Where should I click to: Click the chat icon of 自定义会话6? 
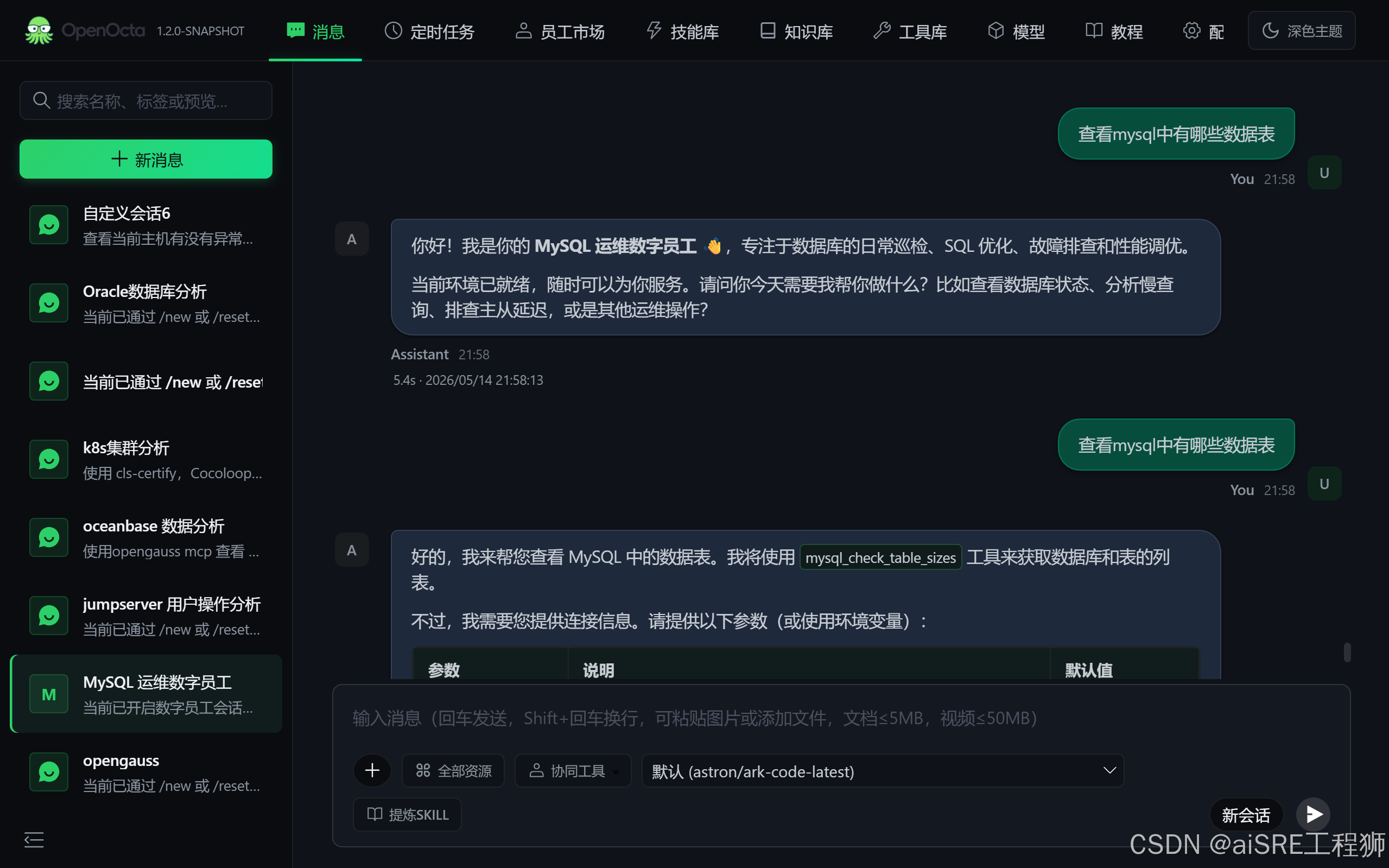pyautogui.click(x=49, y=225)
